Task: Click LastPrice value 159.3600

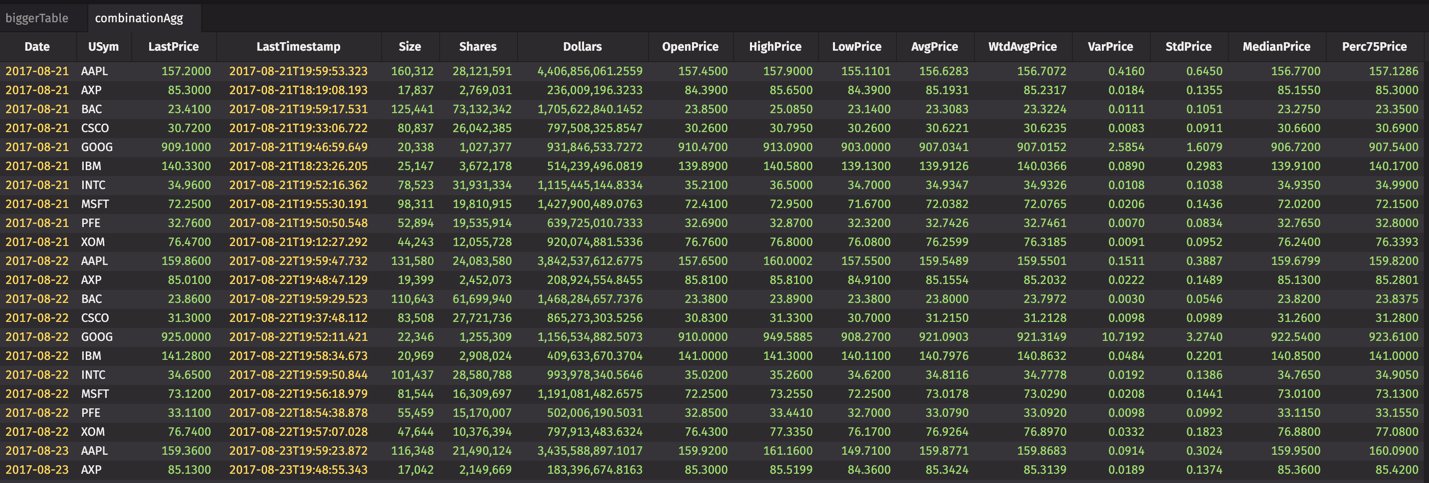Action: [186, 451]
